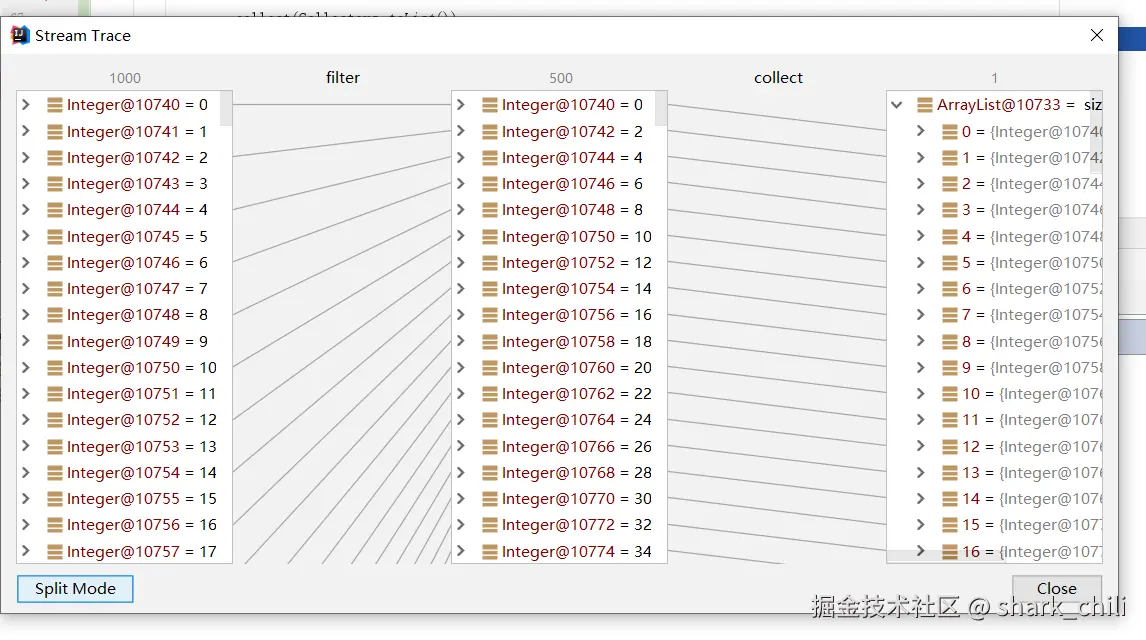This screenshot has height=640, width=1146.
Task: Click object icon of Integer@10756 = 16 in middle list
Action: 490,315
